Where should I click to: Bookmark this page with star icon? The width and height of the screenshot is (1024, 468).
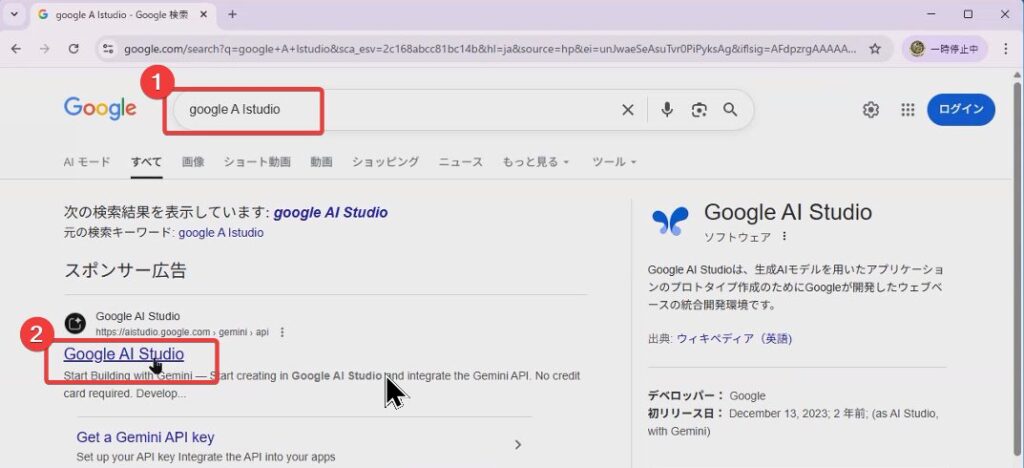coord(875,48)
